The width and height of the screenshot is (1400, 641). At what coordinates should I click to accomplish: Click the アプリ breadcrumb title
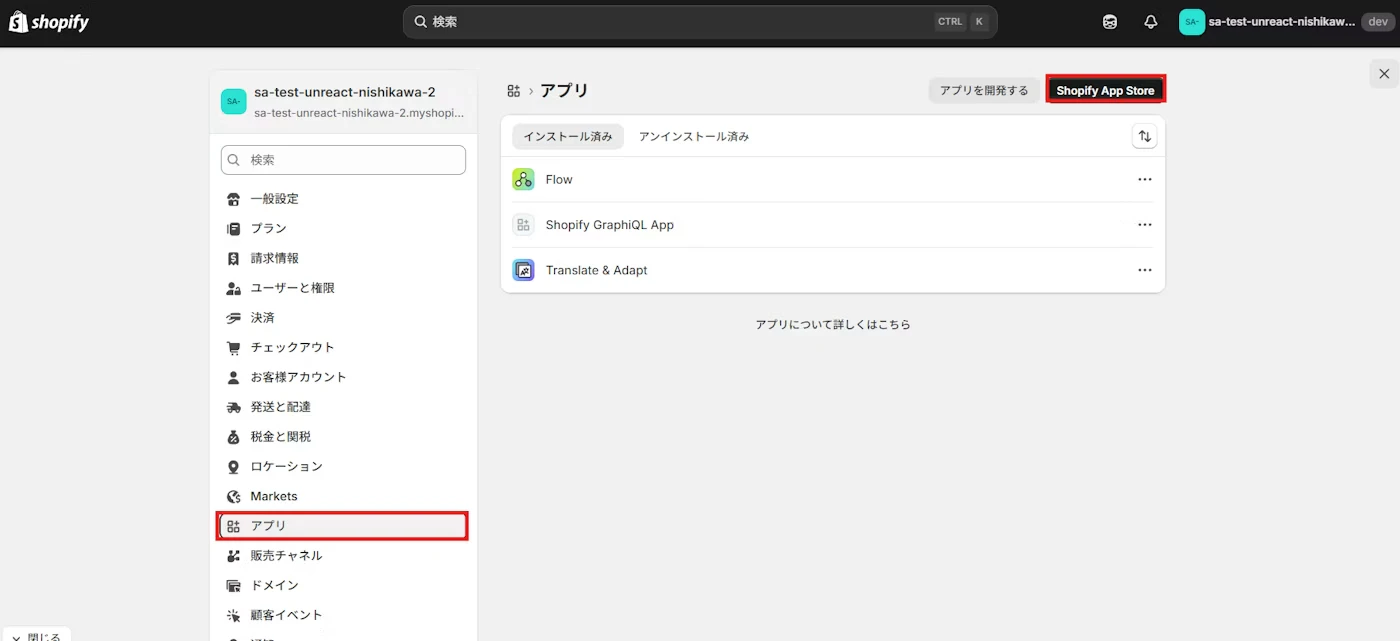pos(564,91)
